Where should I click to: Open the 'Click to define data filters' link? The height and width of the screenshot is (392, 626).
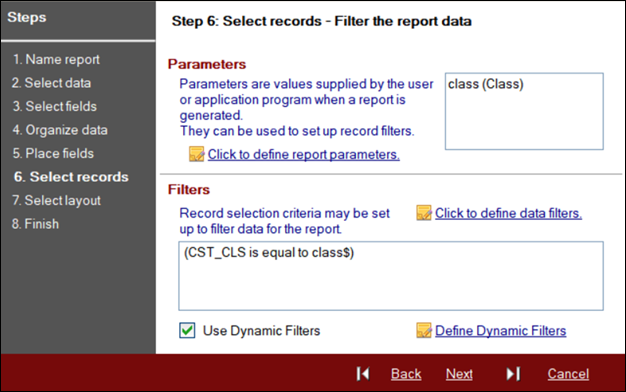(x=508, y=213)
